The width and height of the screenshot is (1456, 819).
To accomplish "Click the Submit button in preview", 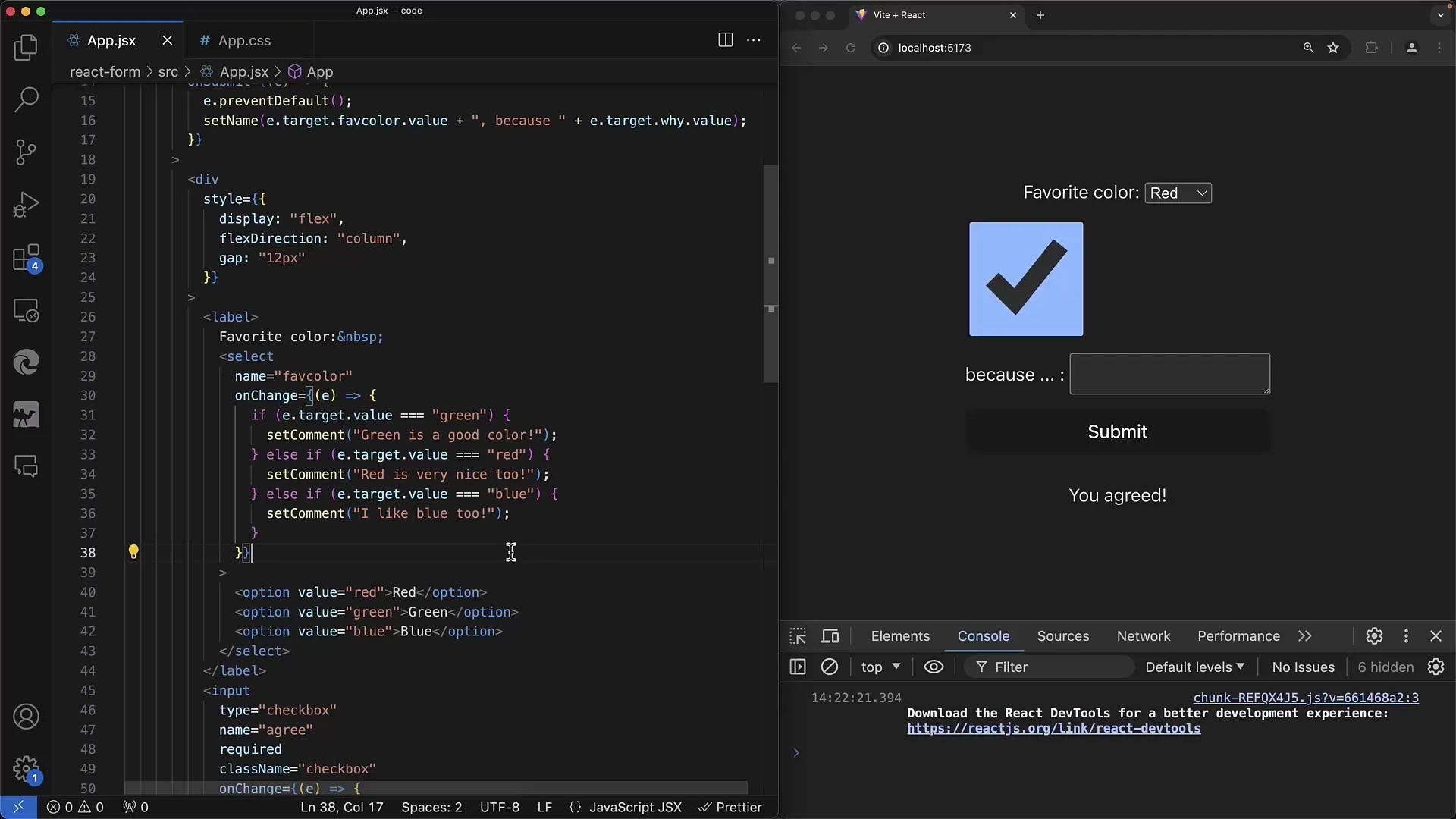I will (1118, 431).
